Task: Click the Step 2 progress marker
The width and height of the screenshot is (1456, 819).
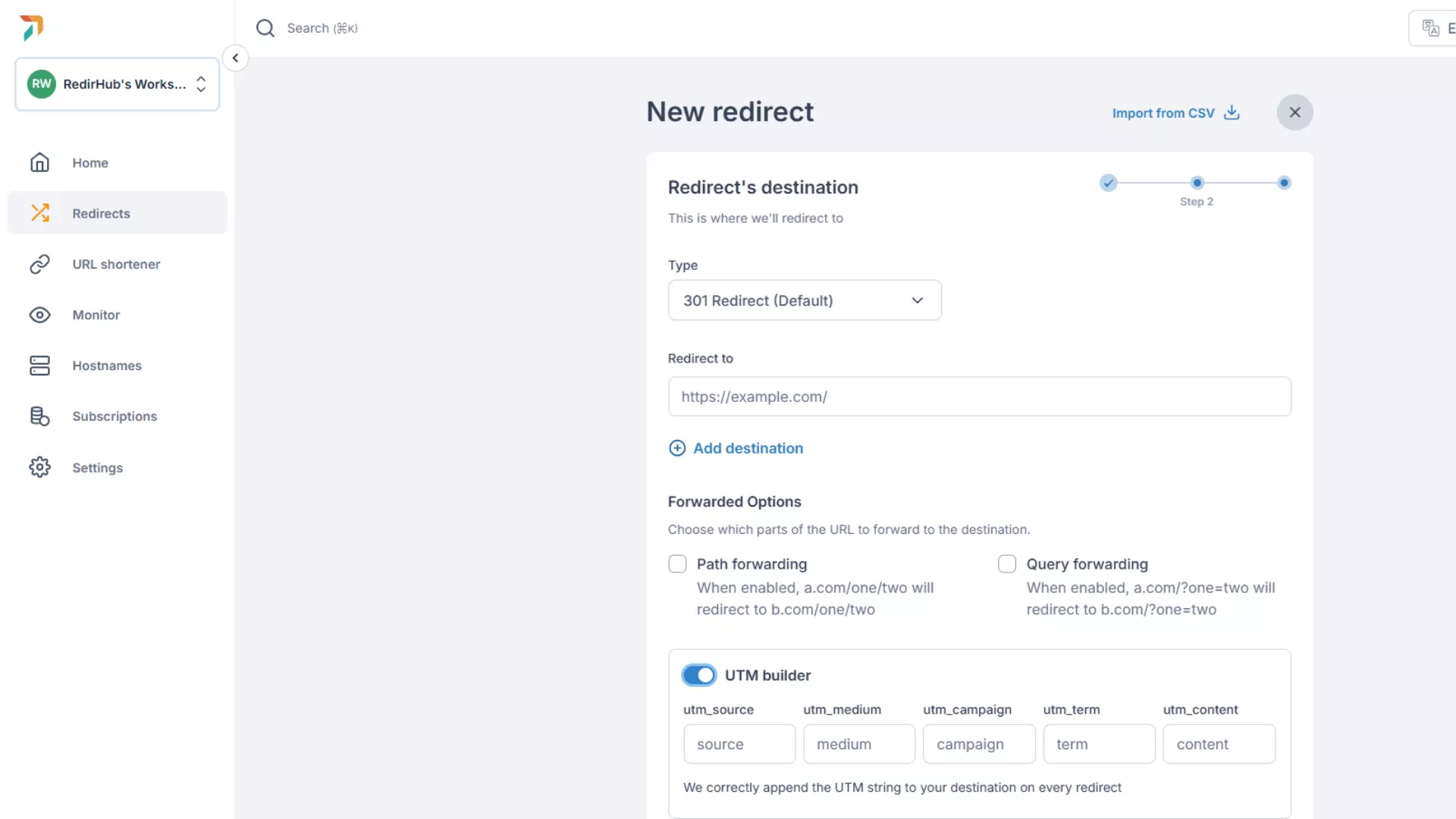Action: pos(1197,183)
